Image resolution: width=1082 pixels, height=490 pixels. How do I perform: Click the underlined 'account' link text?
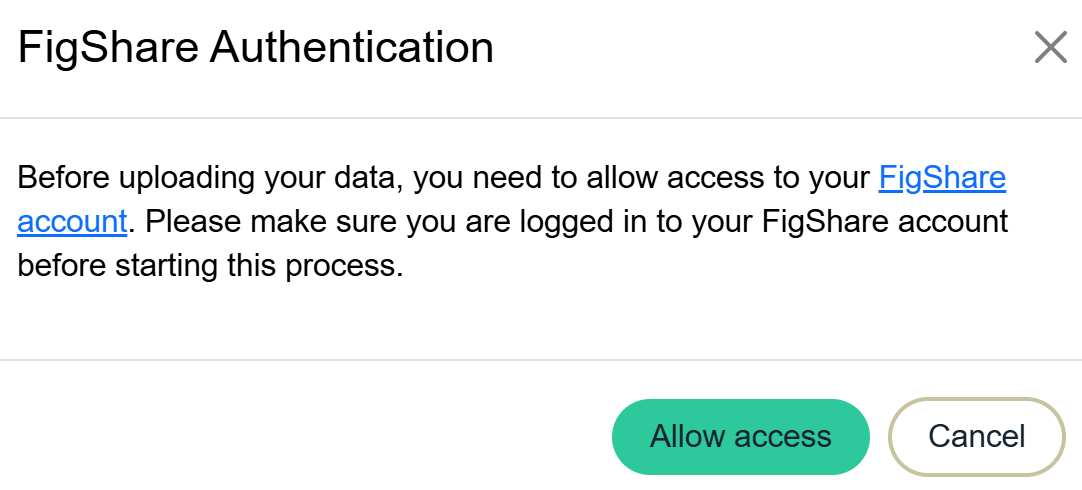[72, 221]
